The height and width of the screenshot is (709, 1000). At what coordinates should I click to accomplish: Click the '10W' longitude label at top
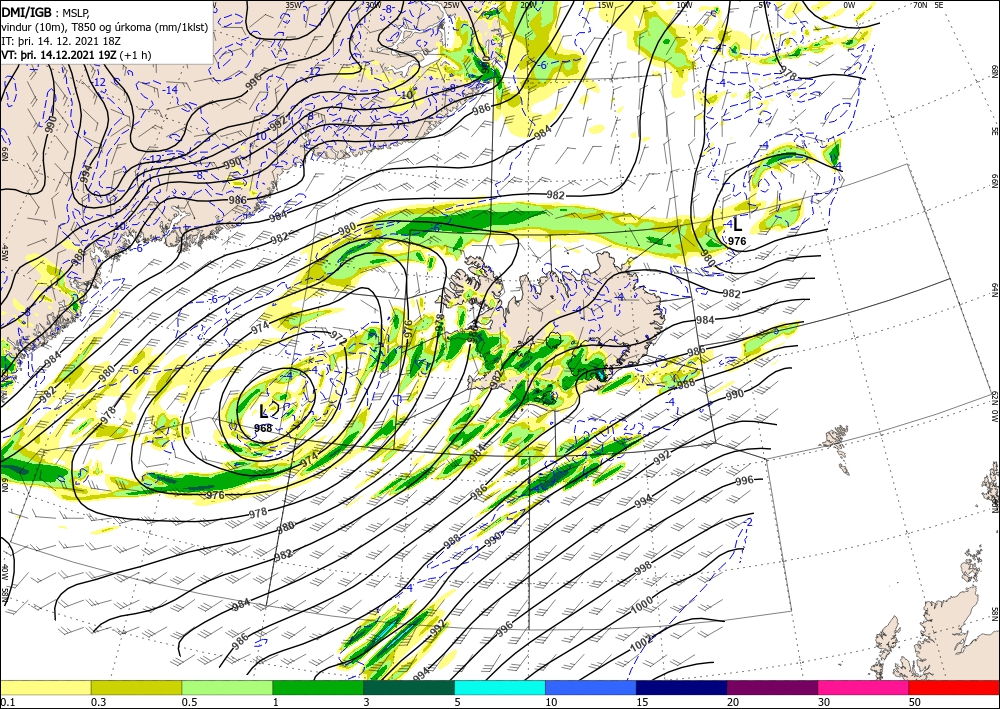tap(684, 5)
